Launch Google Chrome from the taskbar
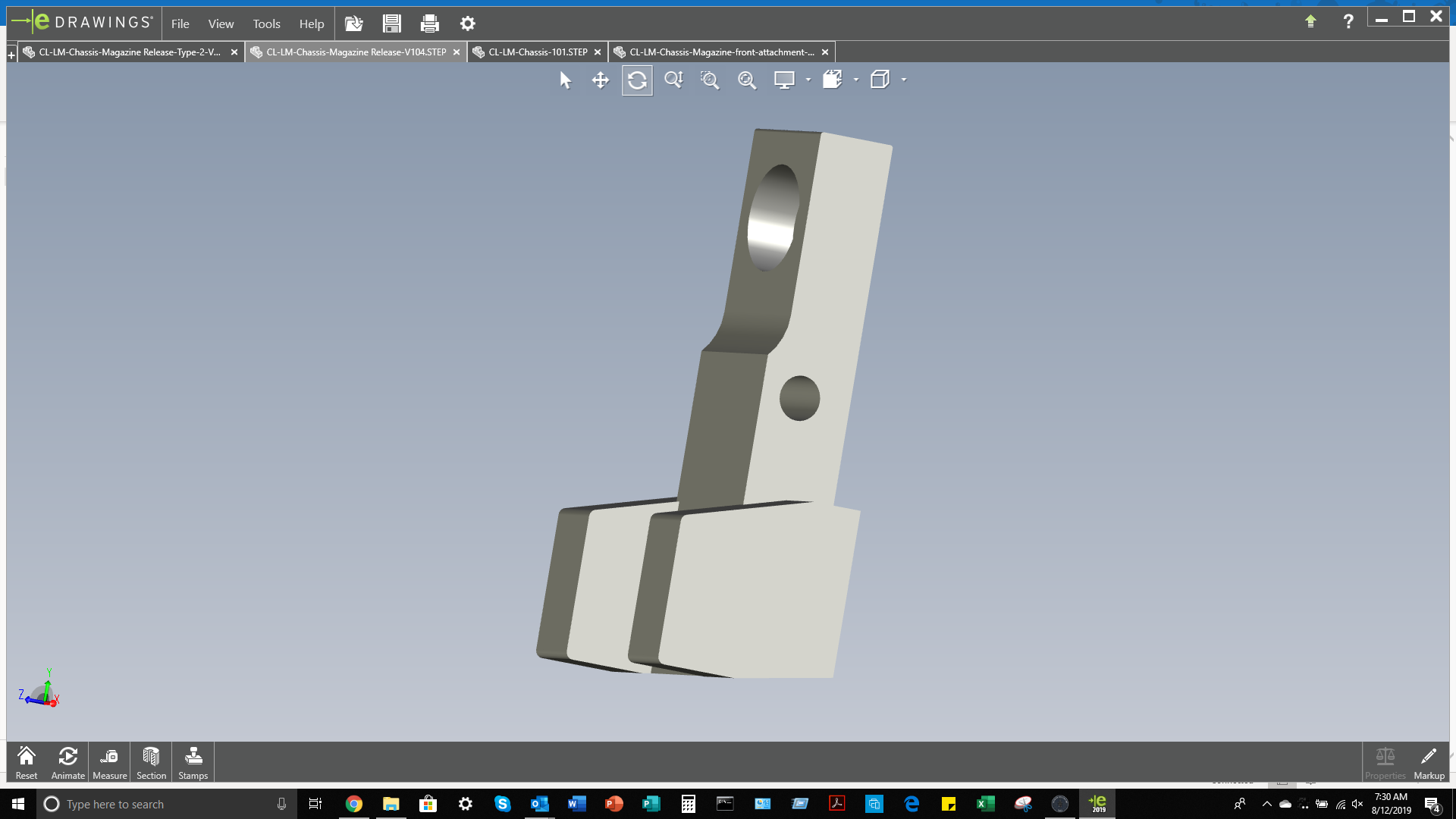 (x=353, y=804)
